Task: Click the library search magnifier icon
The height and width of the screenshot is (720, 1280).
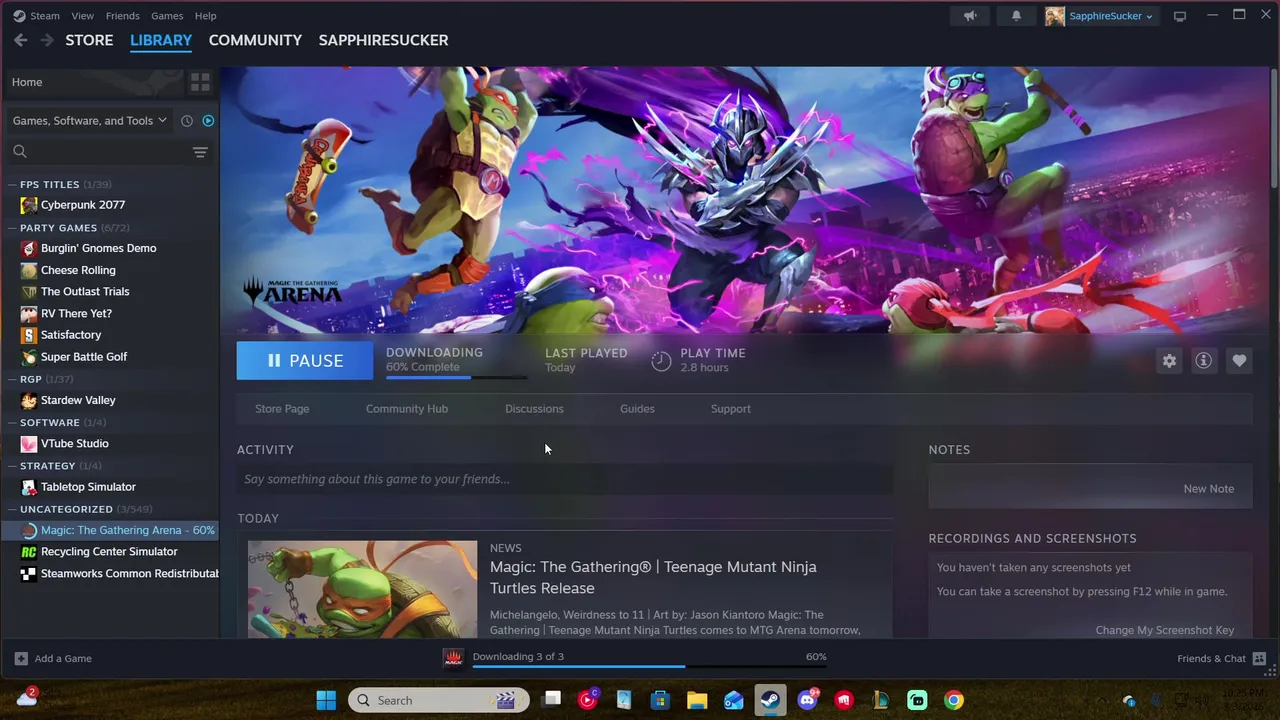Action: click(x=20, y=152)
